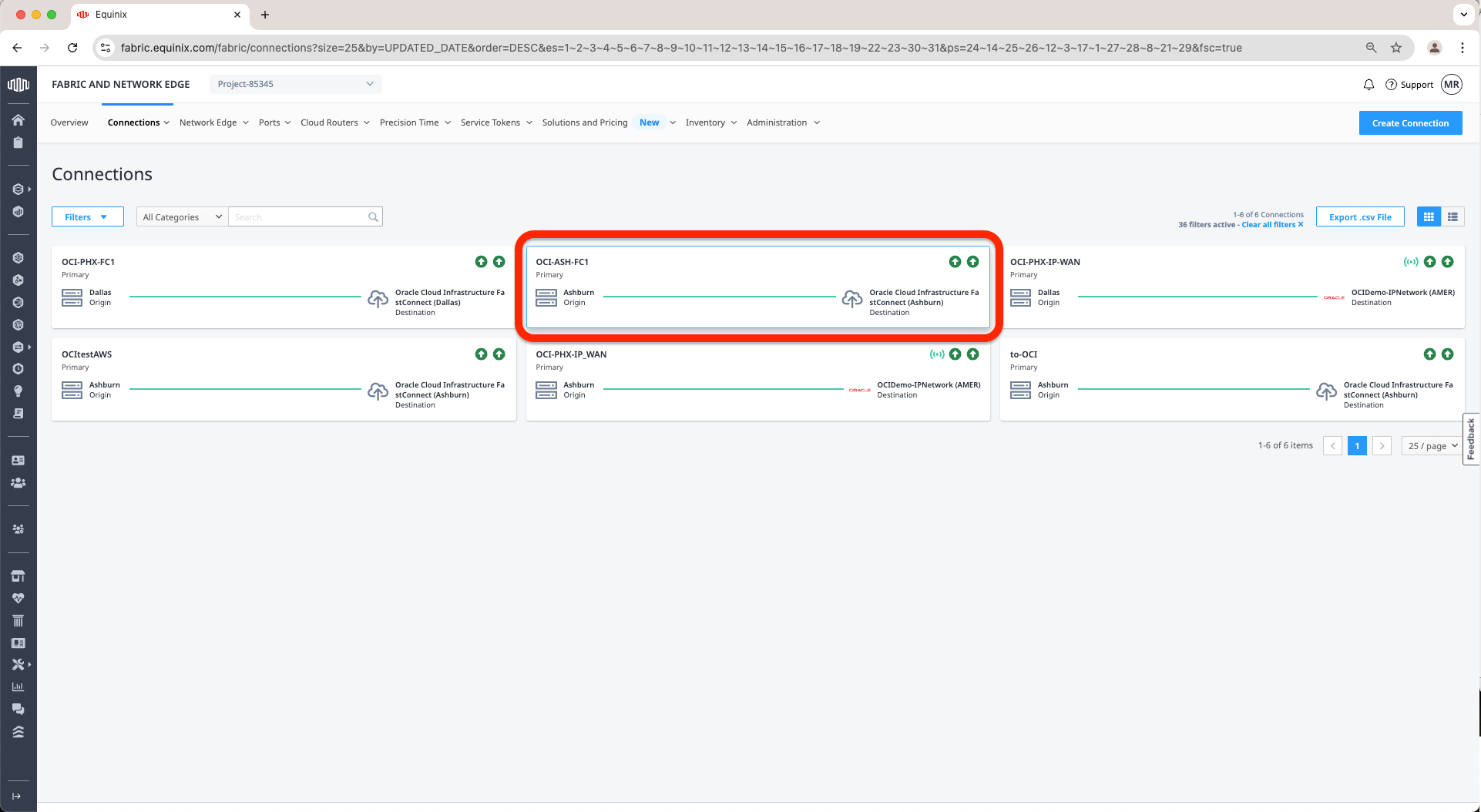Click the search magnifier icon in search box
This screenshot has height=812, width=1481.
click(373, 217)
